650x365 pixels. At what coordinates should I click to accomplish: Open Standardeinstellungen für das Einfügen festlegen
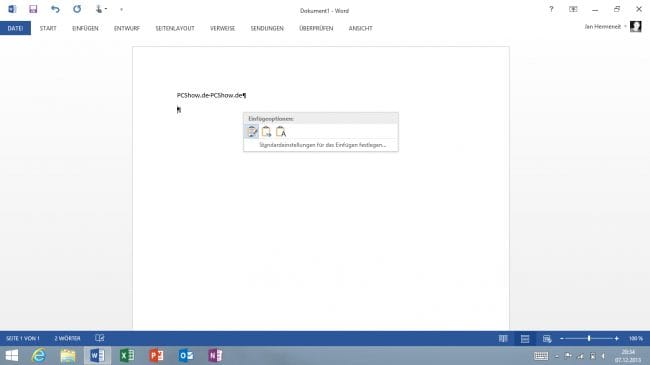tap(323, 145)
